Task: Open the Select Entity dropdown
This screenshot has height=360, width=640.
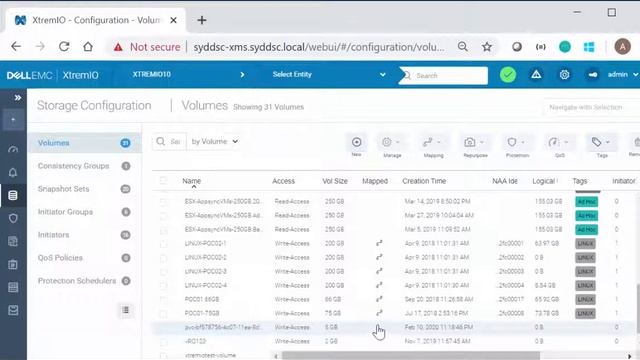Action: pyautogui.click(x=329, y=74)
